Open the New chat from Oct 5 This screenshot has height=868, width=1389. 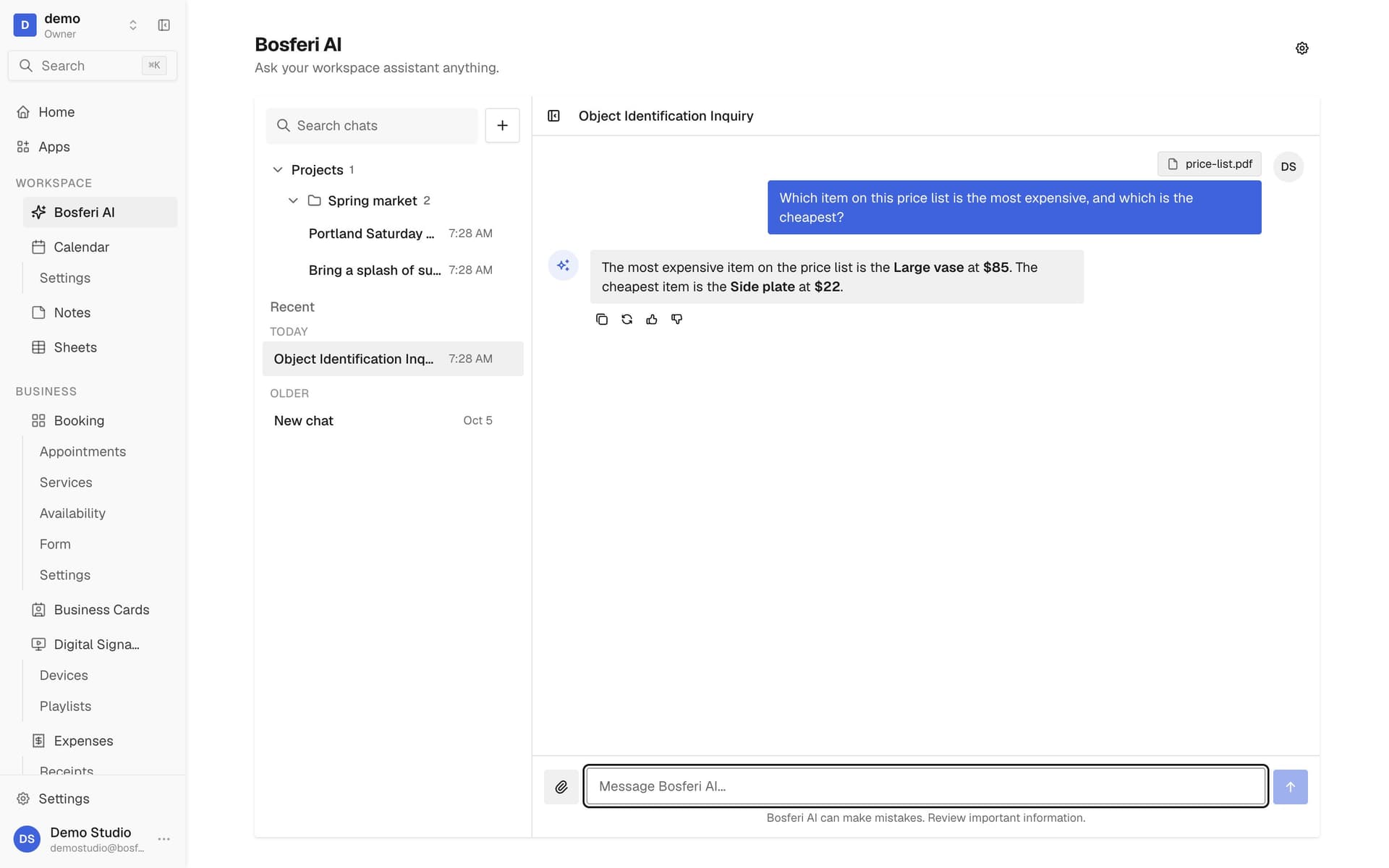click(x=393, y=421)
